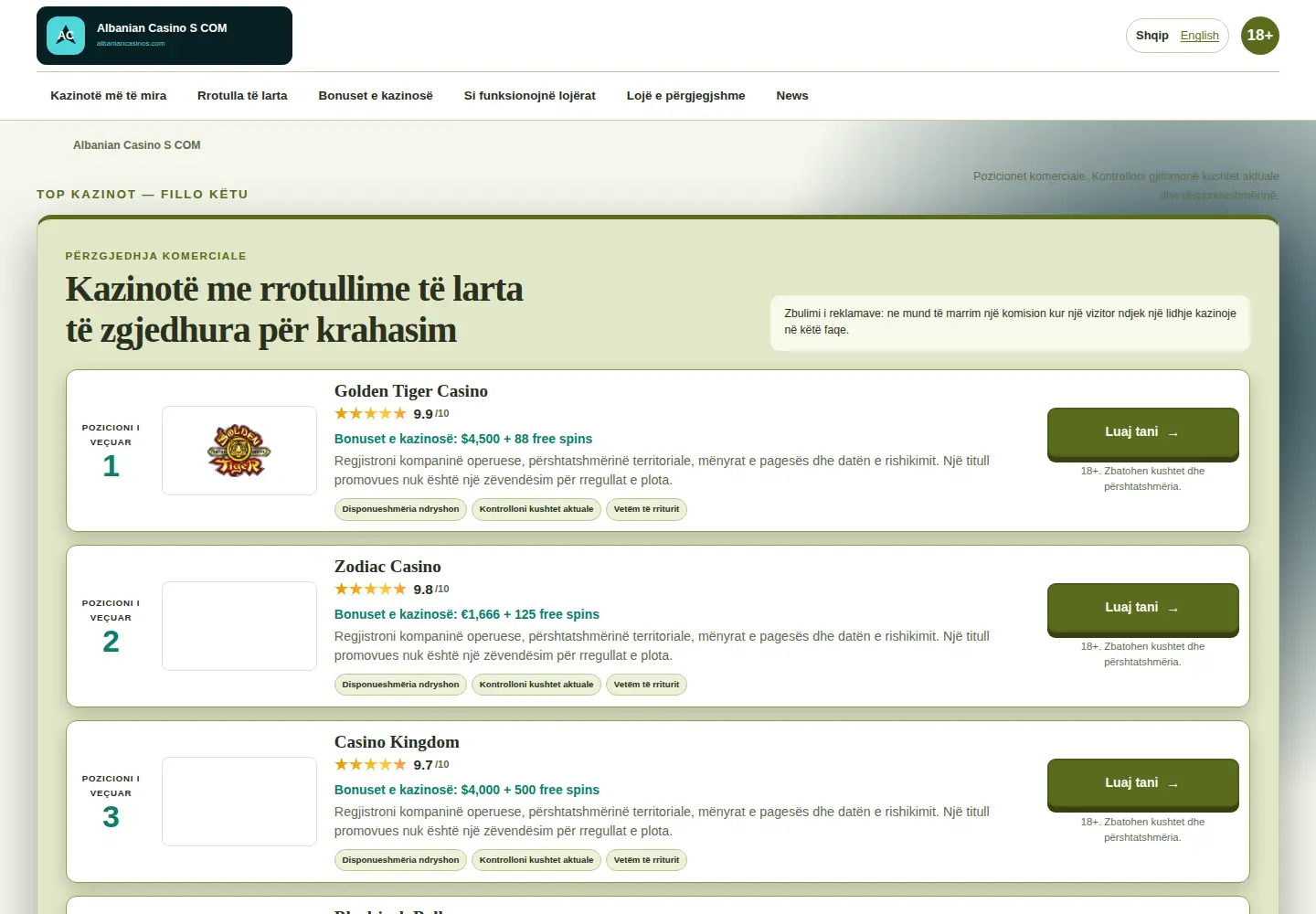Image resolution: width=1316 pixels, height=914 pixels.
Task: Open the Zodiac Casino title
Action: (x=387, y=567)
